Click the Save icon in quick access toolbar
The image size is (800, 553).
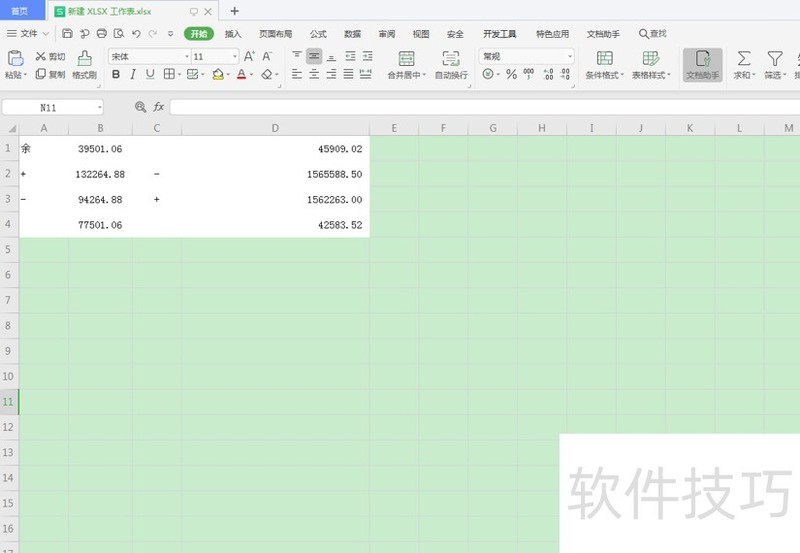pyautogui.click(x=67, y=34)
